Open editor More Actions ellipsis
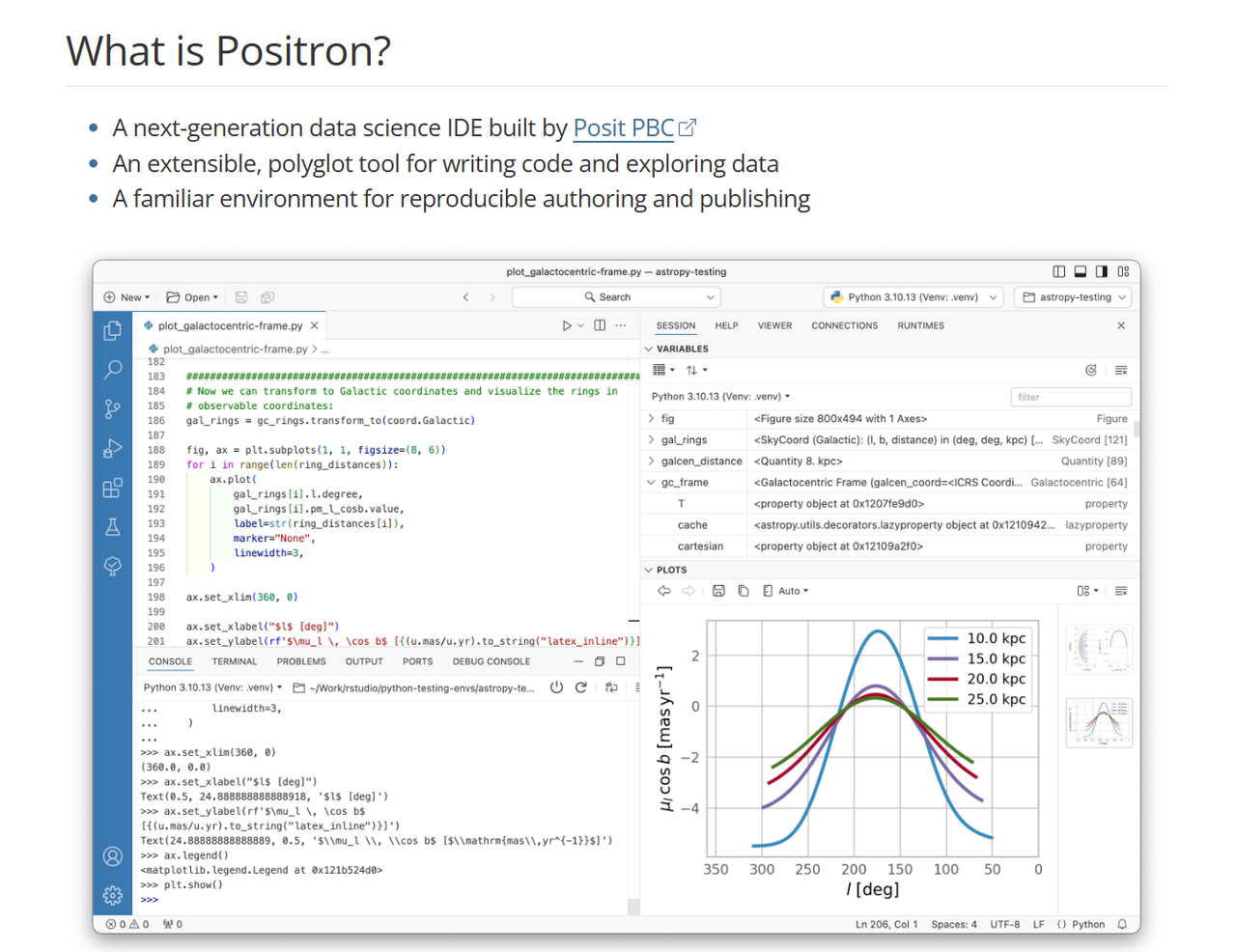This screenshot has height=952, width=1236. click(x=621, y=325)
